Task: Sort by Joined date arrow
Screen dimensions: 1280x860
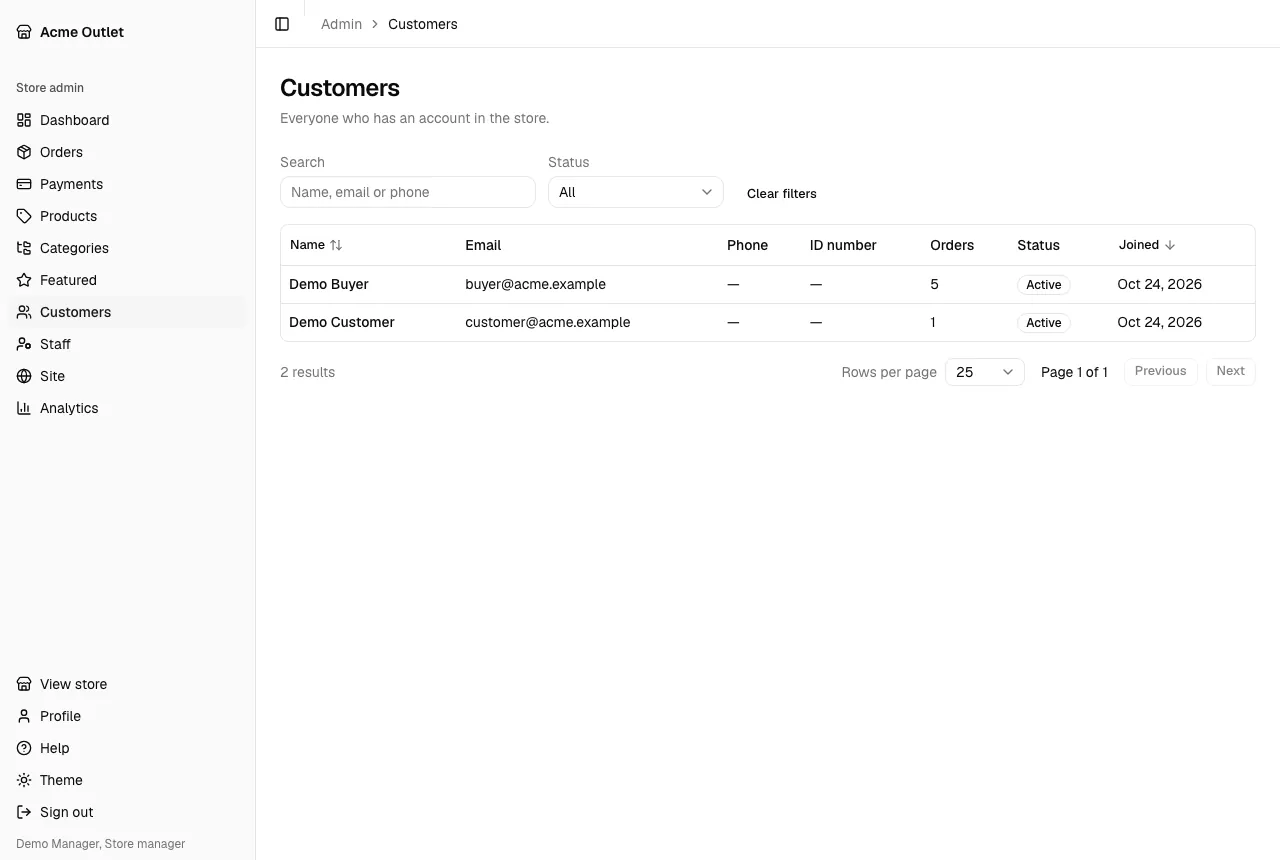Action: [x=1170, y=245]
